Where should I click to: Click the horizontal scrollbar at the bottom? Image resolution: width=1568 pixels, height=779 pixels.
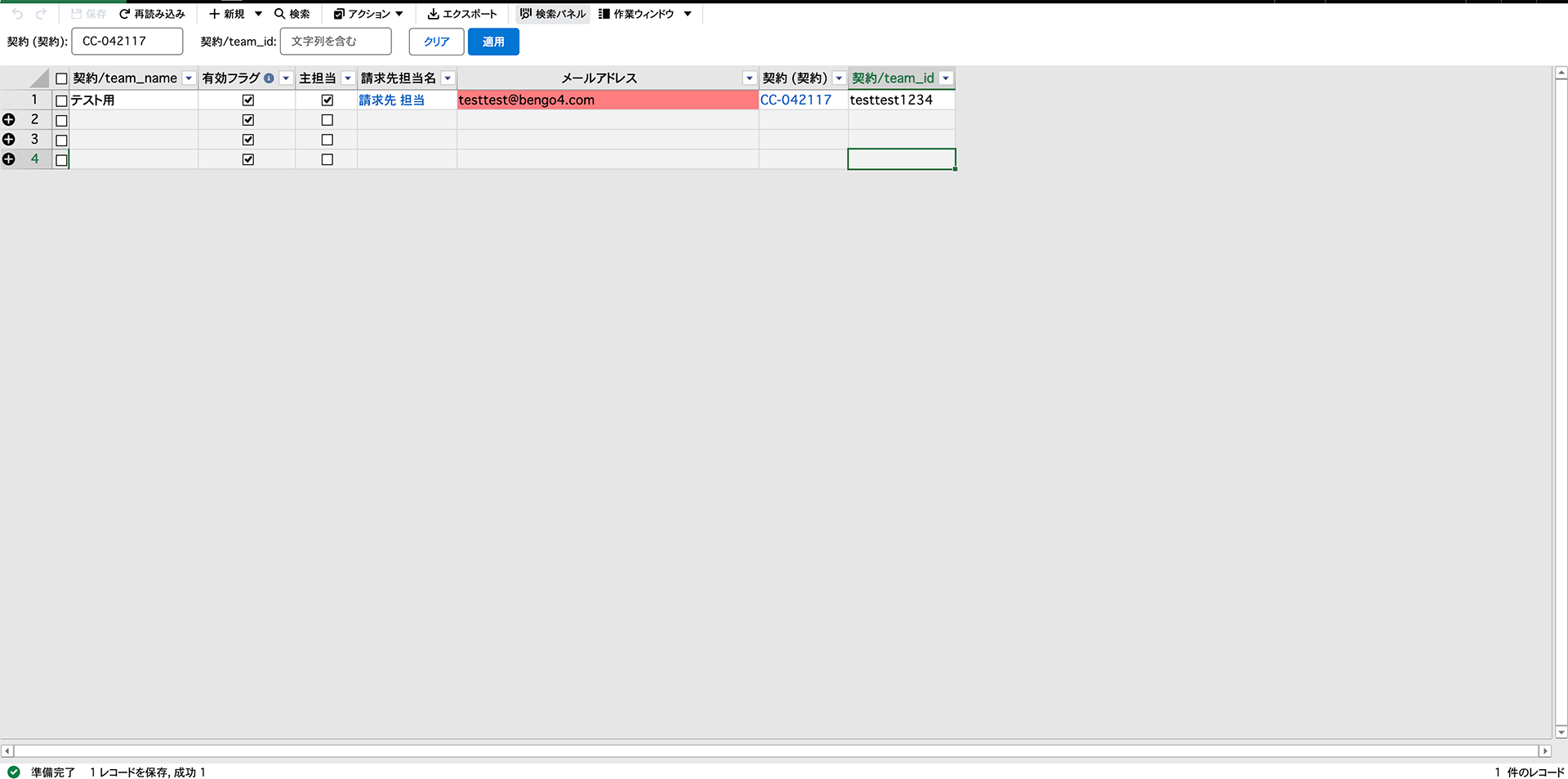[x=776, y=750]
